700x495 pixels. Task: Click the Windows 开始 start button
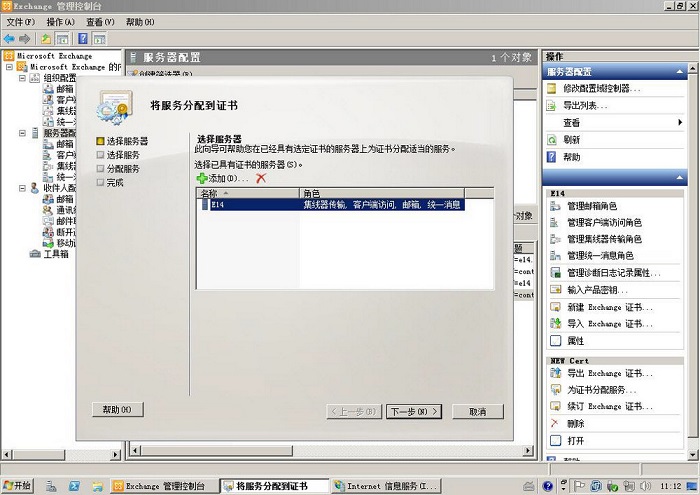point(17,486)
